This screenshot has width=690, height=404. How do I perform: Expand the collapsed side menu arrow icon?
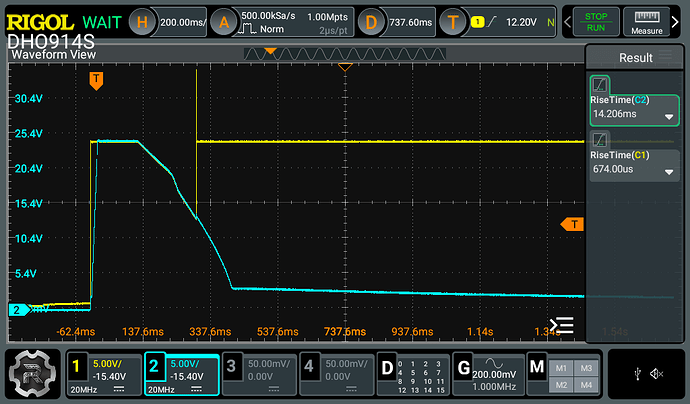tap(563, 325)
